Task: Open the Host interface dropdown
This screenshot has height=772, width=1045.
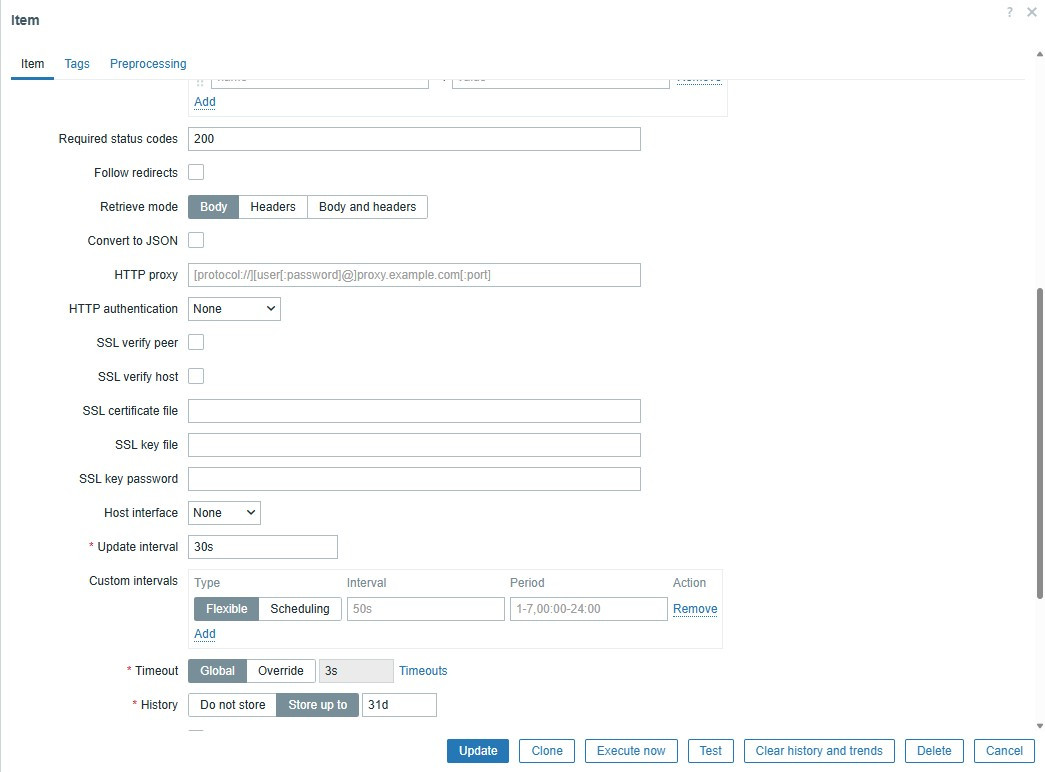Action: pyautogui.click(x=223, y=513)
